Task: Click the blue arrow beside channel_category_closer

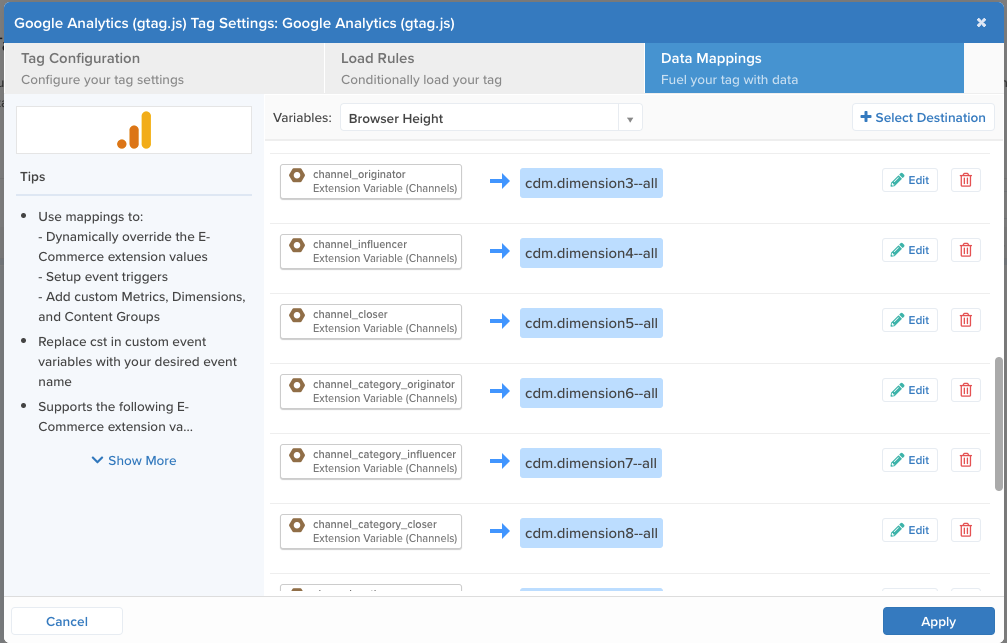Action: 498,532
